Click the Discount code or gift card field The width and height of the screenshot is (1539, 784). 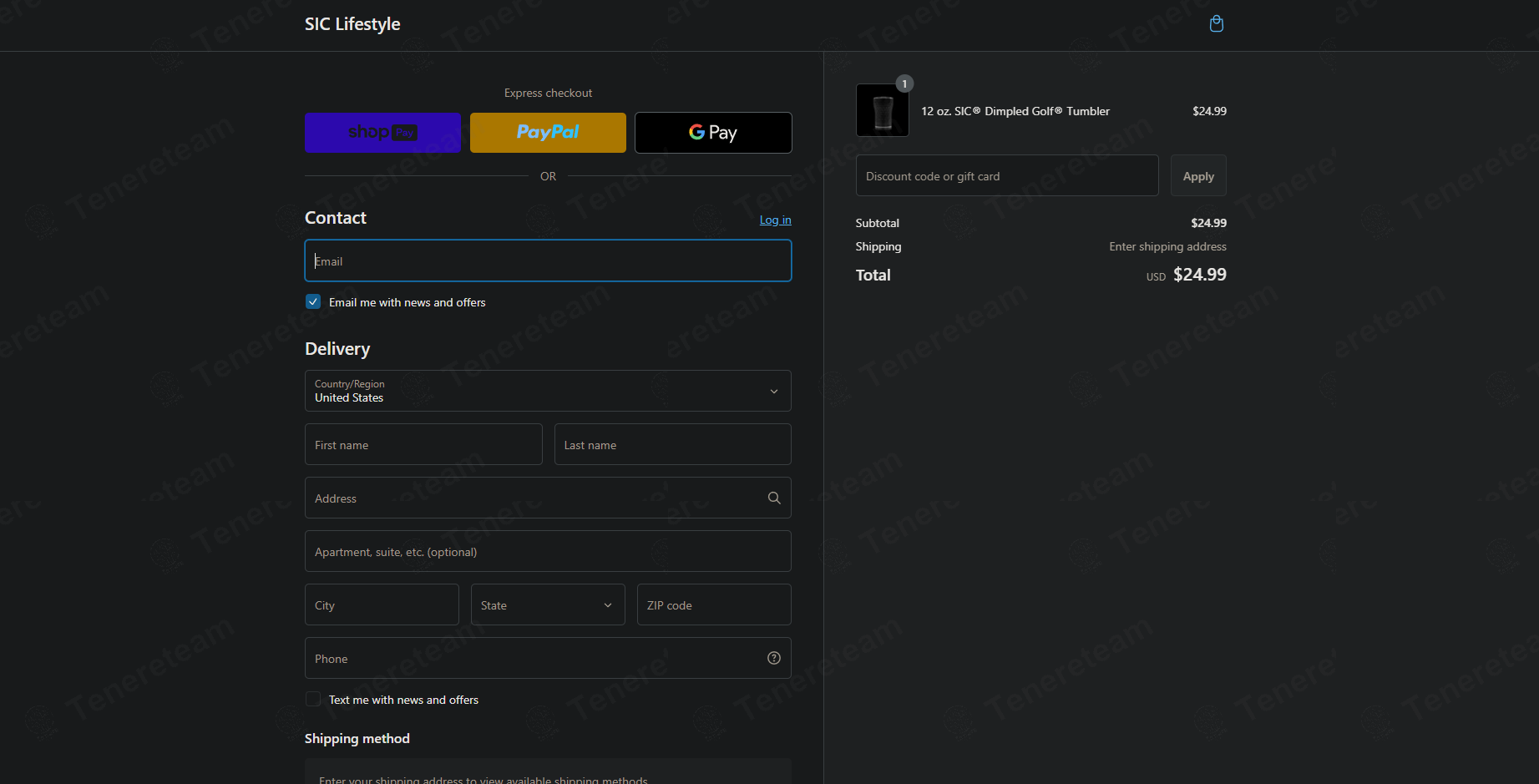pyautogui.click(x=1007, y=175)
